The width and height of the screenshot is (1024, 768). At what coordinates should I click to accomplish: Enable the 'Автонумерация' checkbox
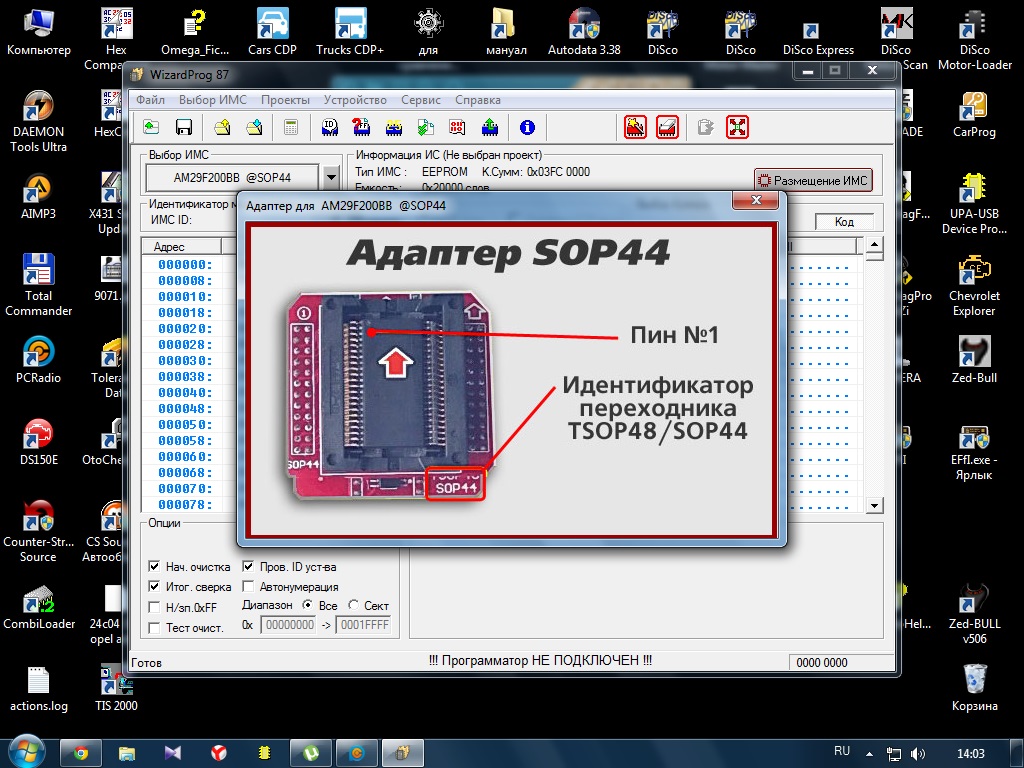tap(249, 587)
